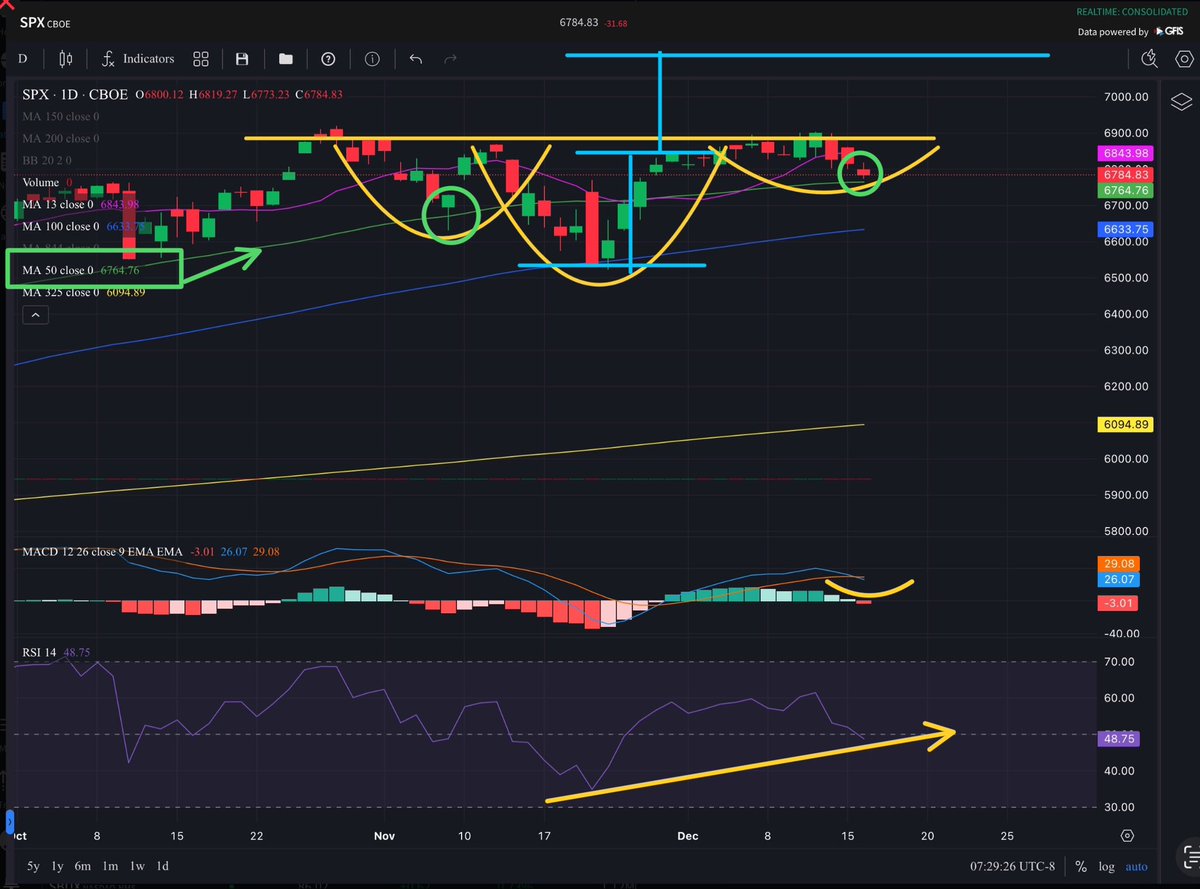The width and height of the screenshot is (1200, 889).
Task: Select the 1d time range
Action: point(162,866)
